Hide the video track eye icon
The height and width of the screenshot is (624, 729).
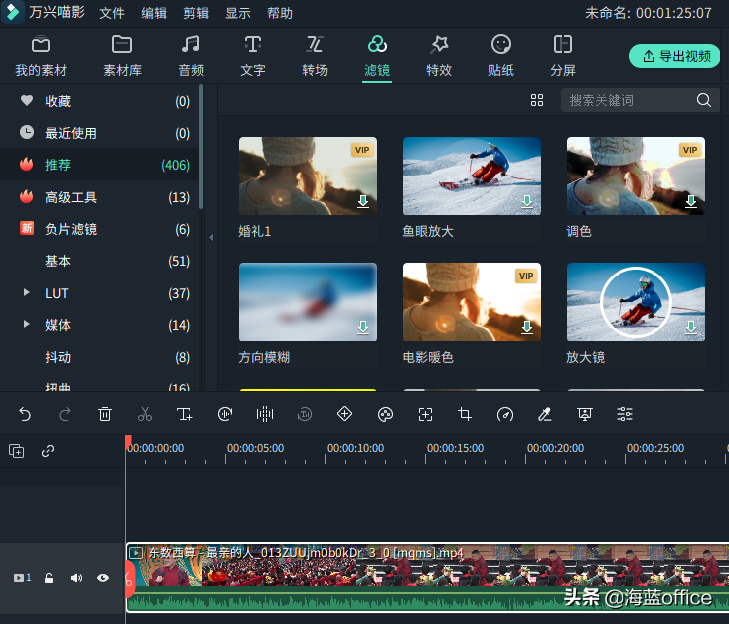click(x=103, y=578)
